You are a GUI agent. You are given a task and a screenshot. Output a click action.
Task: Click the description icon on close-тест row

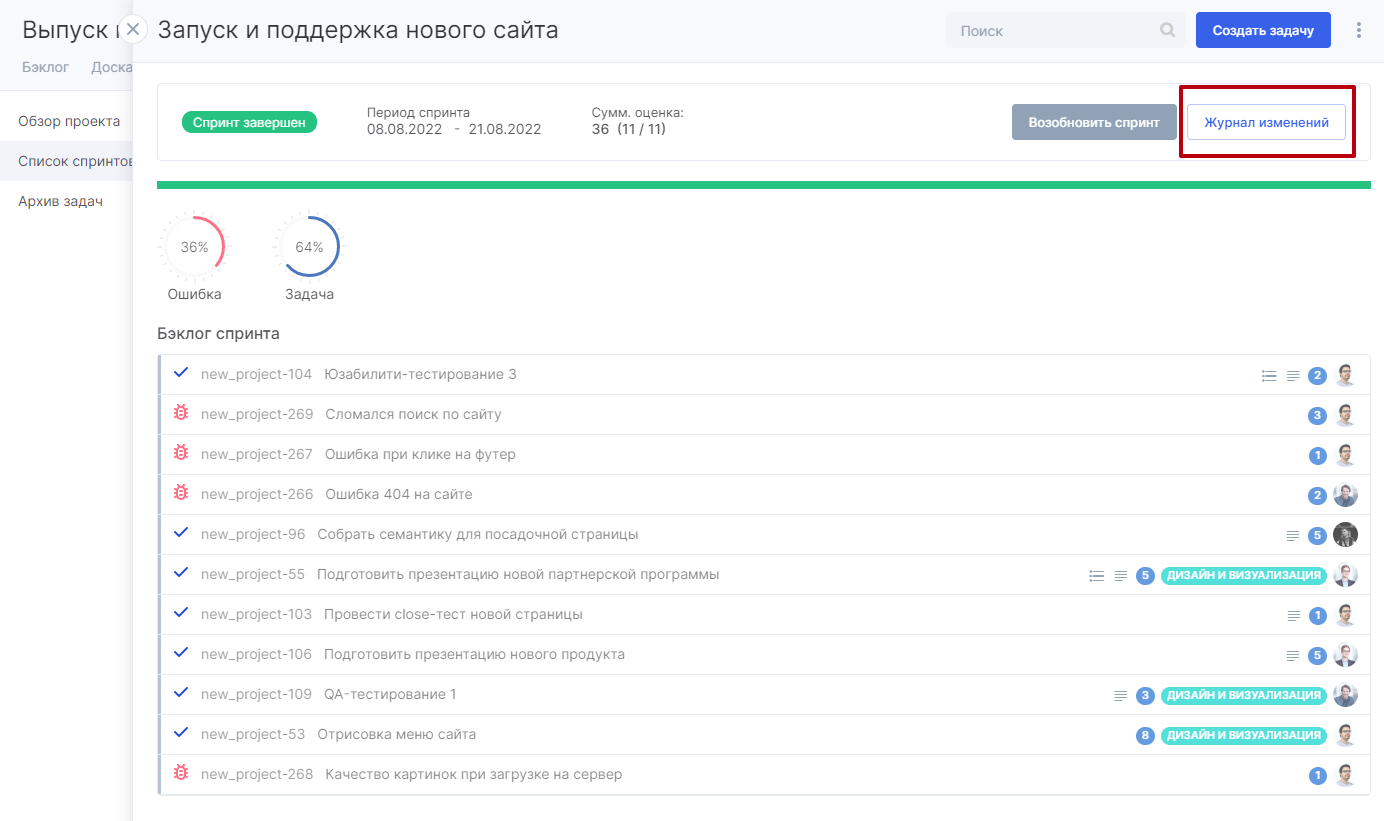click(1293, 616)
